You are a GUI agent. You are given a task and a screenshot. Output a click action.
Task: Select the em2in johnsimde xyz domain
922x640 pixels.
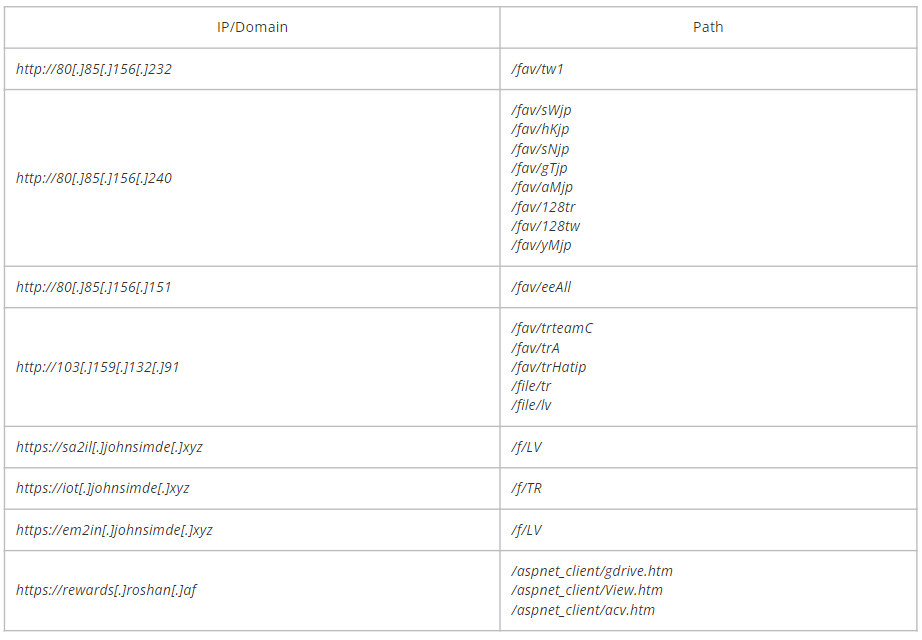(x=114, y=530)
